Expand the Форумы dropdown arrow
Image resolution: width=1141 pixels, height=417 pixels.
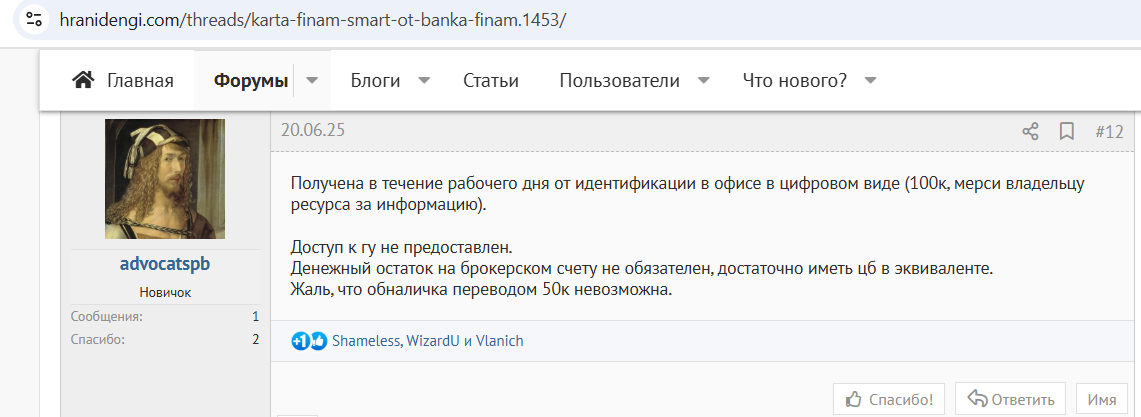tap(312, 80)
